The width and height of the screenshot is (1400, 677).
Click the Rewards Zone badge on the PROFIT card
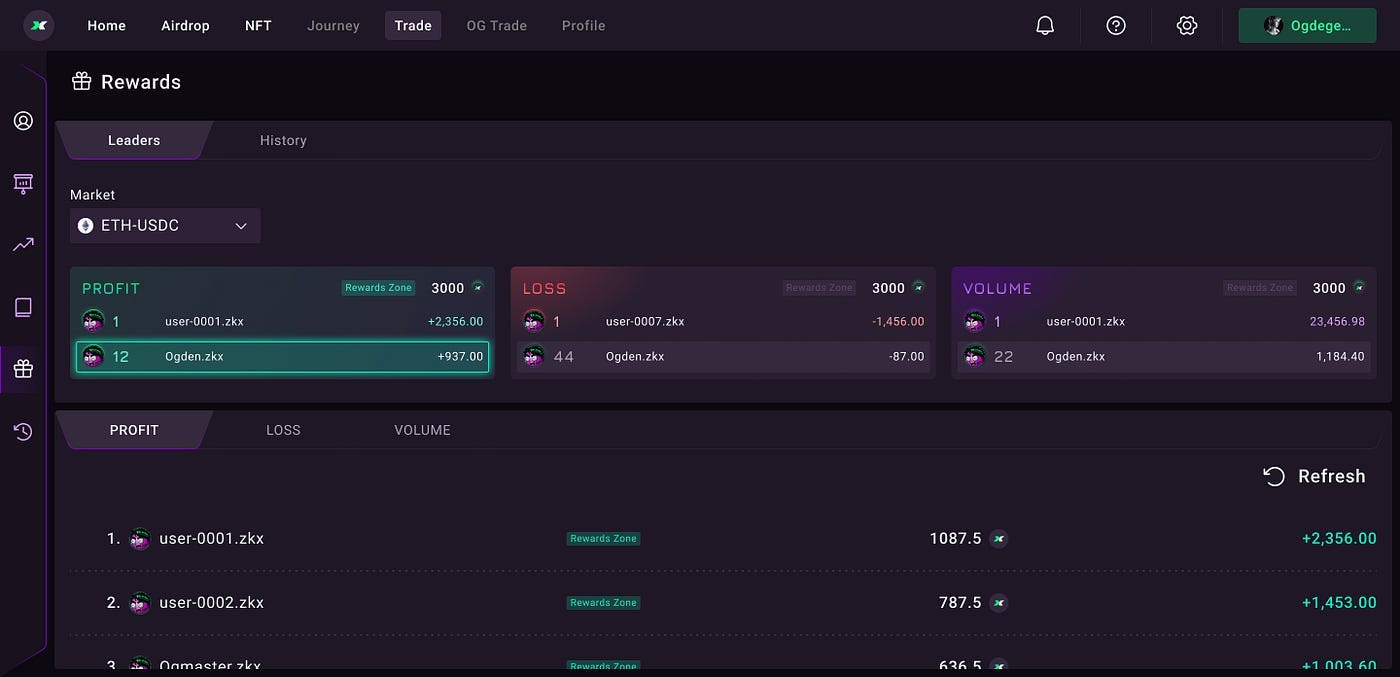pos(378,287)
